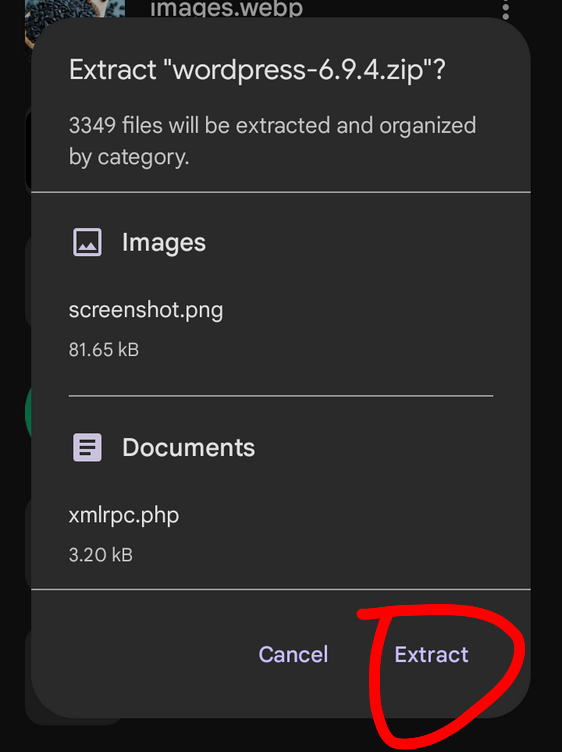Click the "by category." description line
The height and width of the screenshot is (752, 562).
point(129,157)
